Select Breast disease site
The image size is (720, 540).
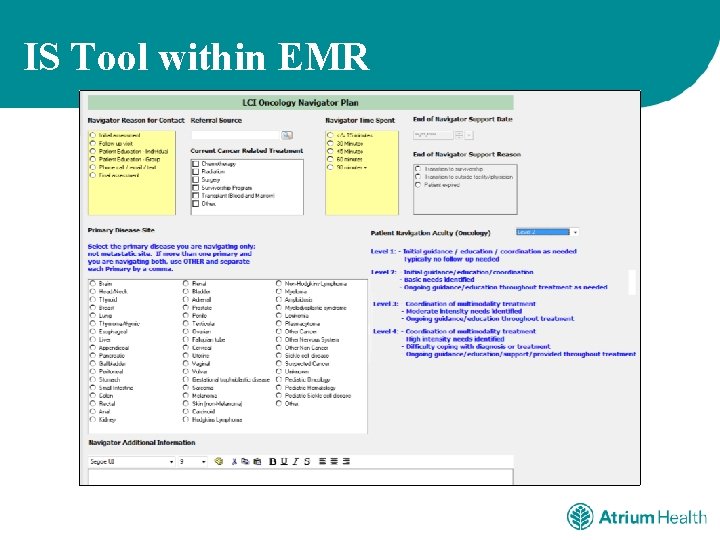(x=93, y=307)
